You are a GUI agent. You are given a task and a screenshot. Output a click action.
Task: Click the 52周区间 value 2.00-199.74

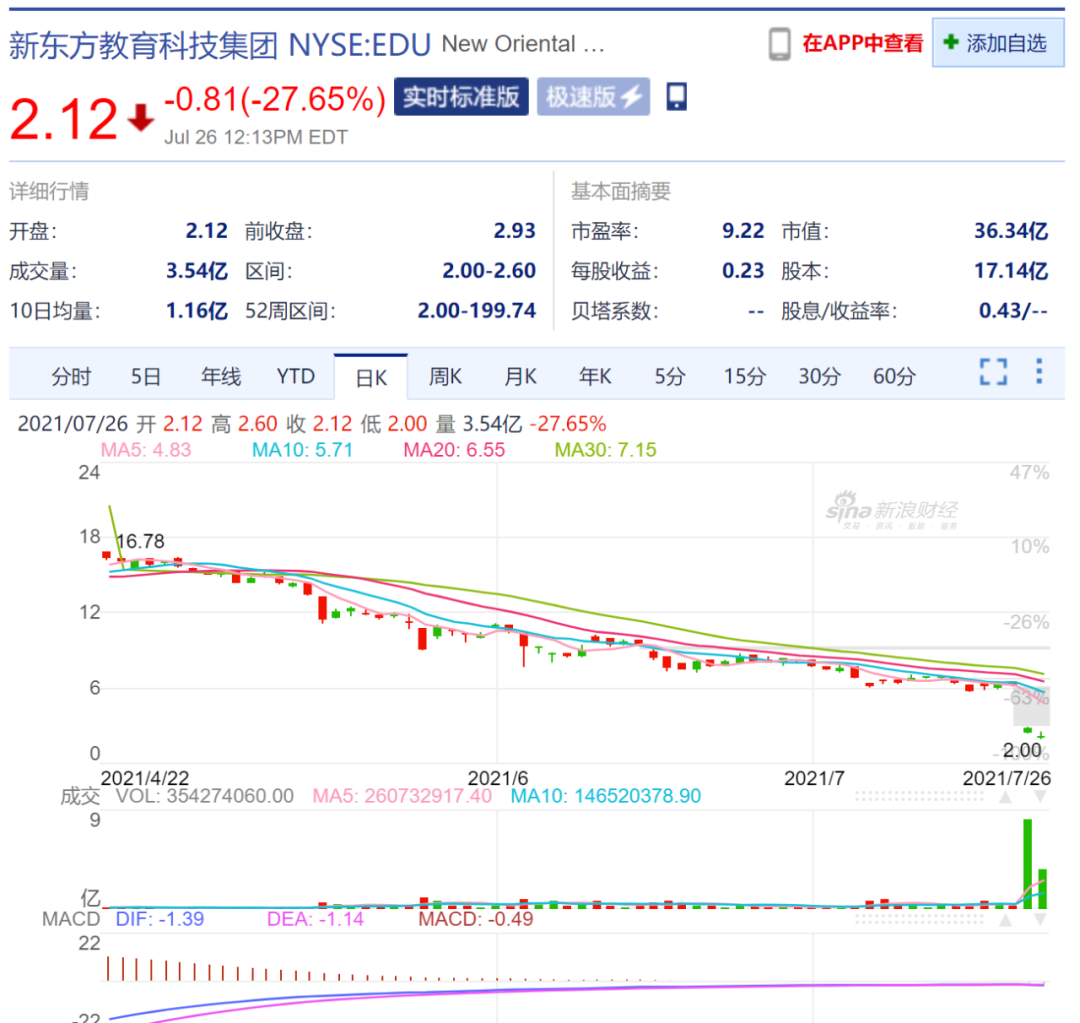click(x=477, y=311)
